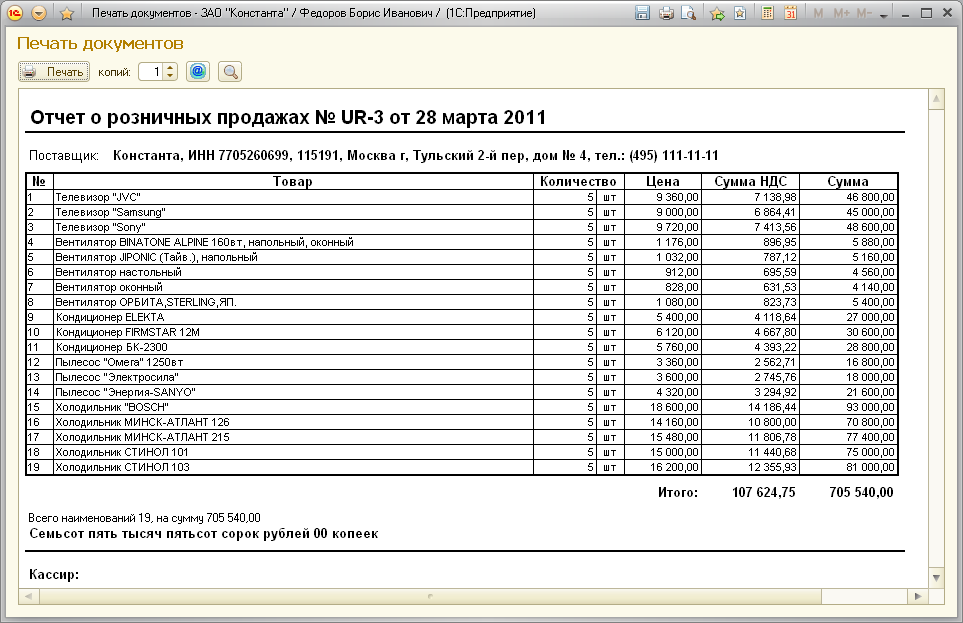Click the Цена column header
Screen dimensions: 963x623
663,181
